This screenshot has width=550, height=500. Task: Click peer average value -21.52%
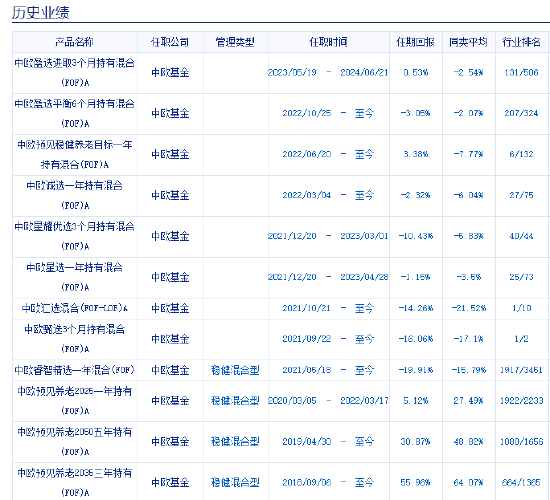coord(469,308)
